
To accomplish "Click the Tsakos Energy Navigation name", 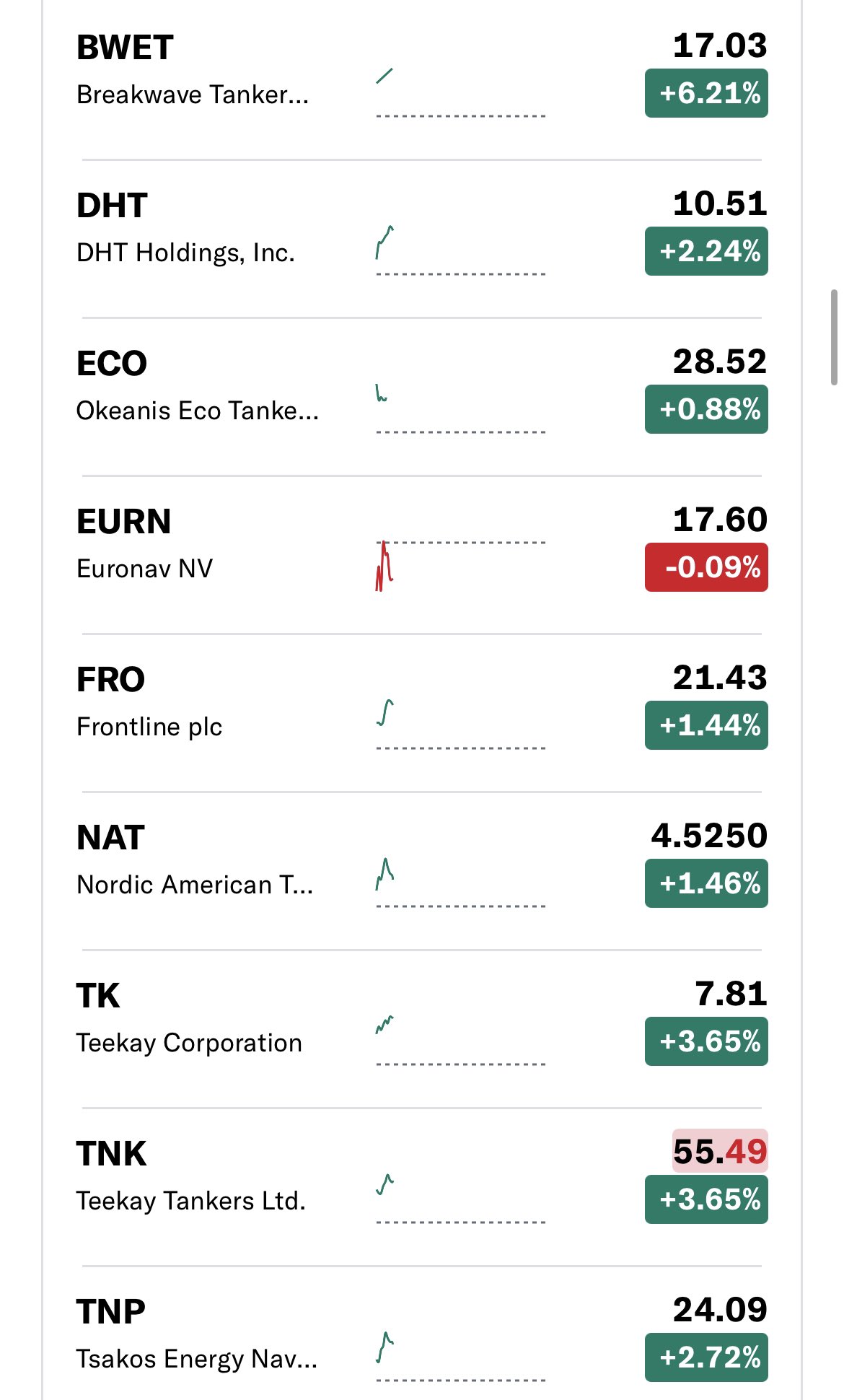I will click(x=196, y=1359).
